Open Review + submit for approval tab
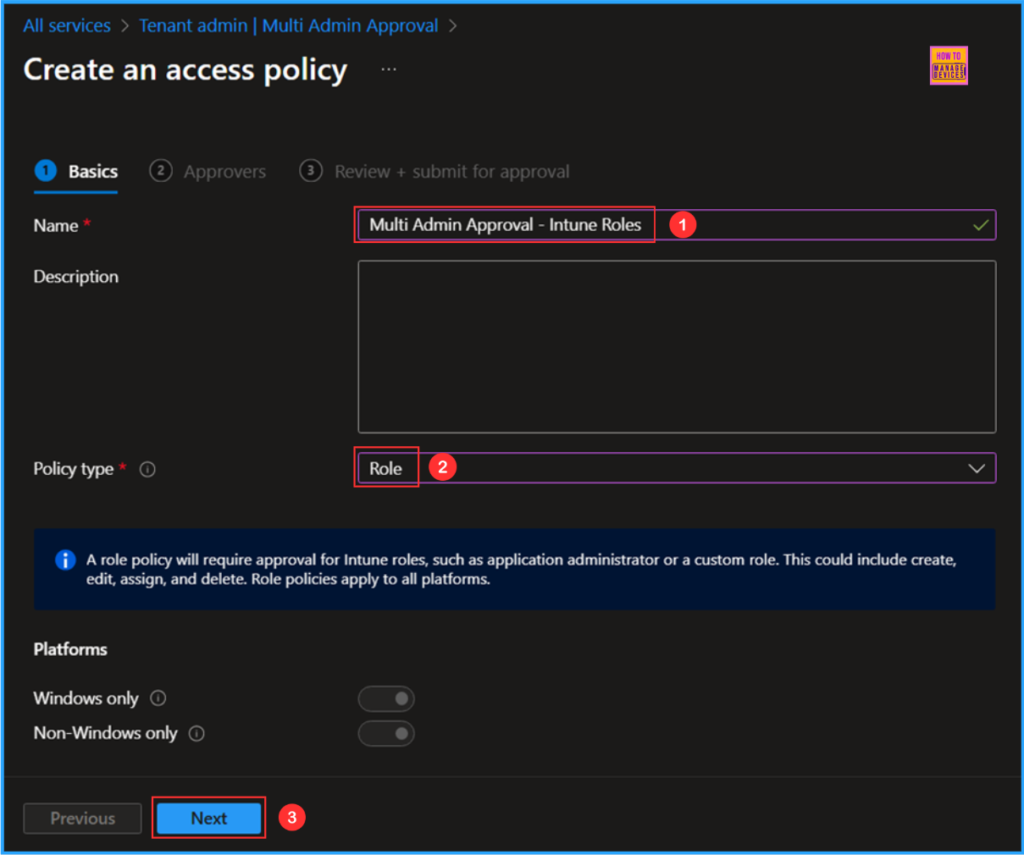 coord(434,172)
